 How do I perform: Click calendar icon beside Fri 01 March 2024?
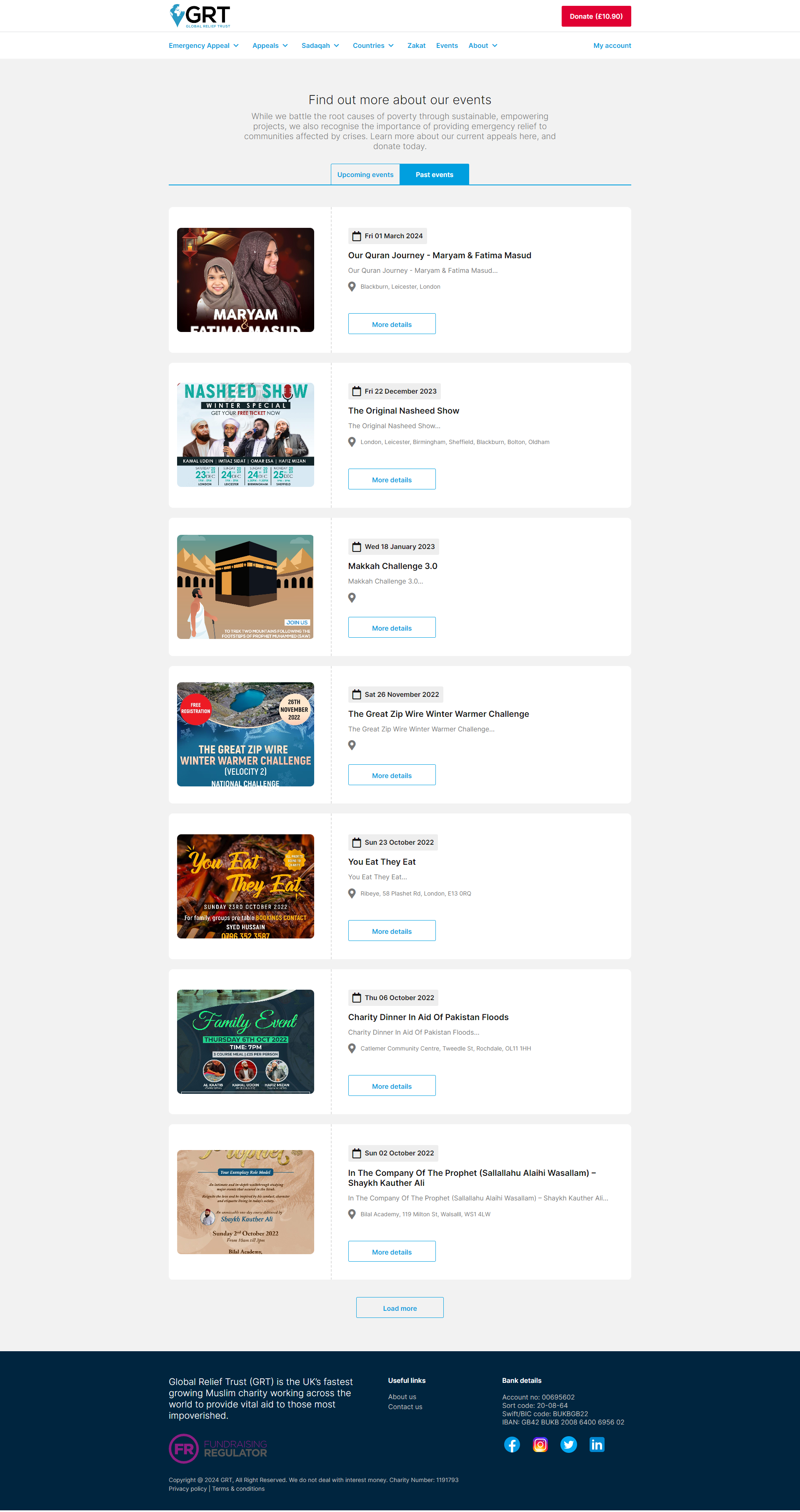tap(356, 236)
